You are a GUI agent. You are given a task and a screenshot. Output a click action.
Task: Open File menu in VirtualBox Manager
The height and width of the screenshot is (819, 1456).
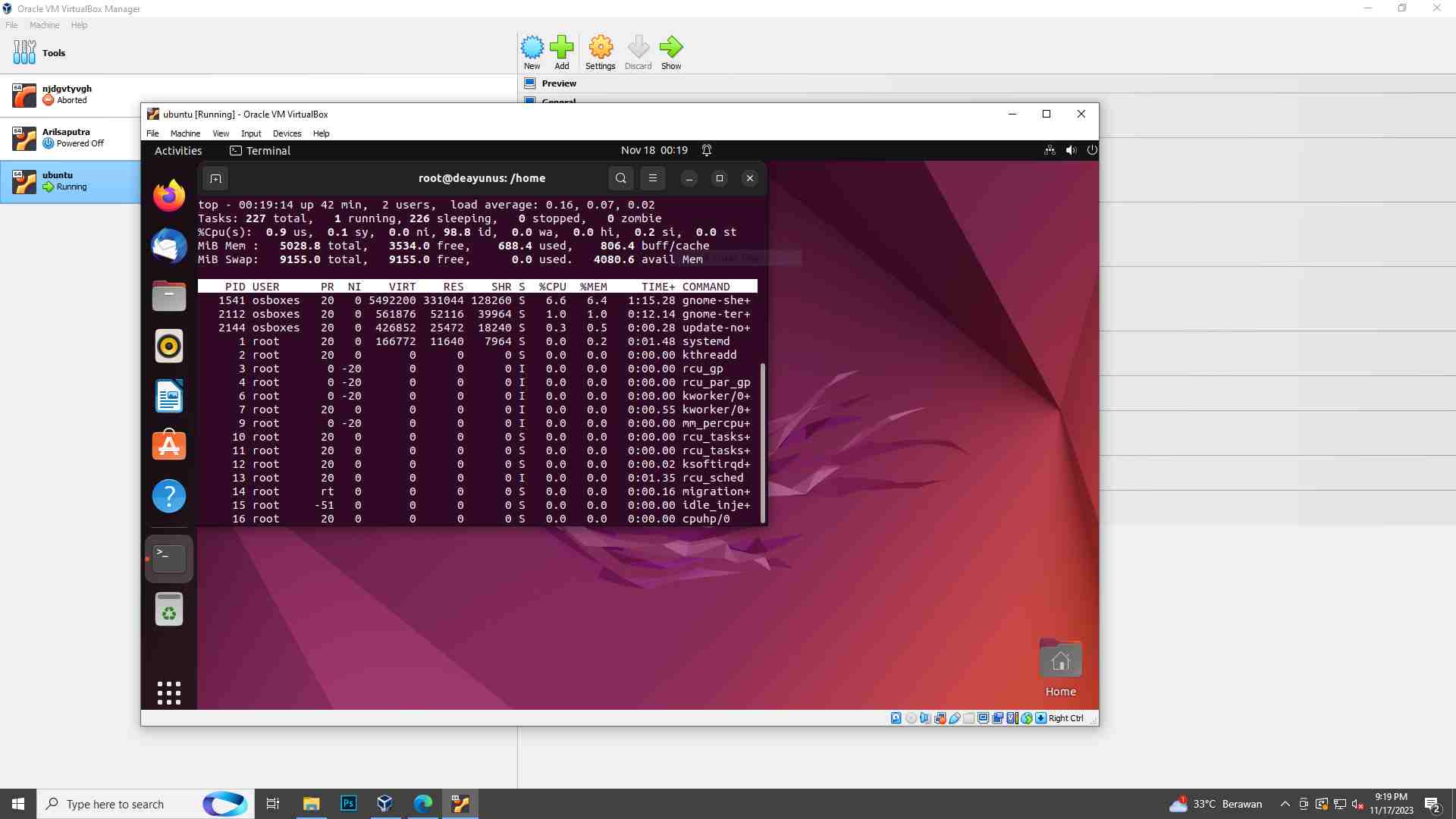(x=11, y=25)
